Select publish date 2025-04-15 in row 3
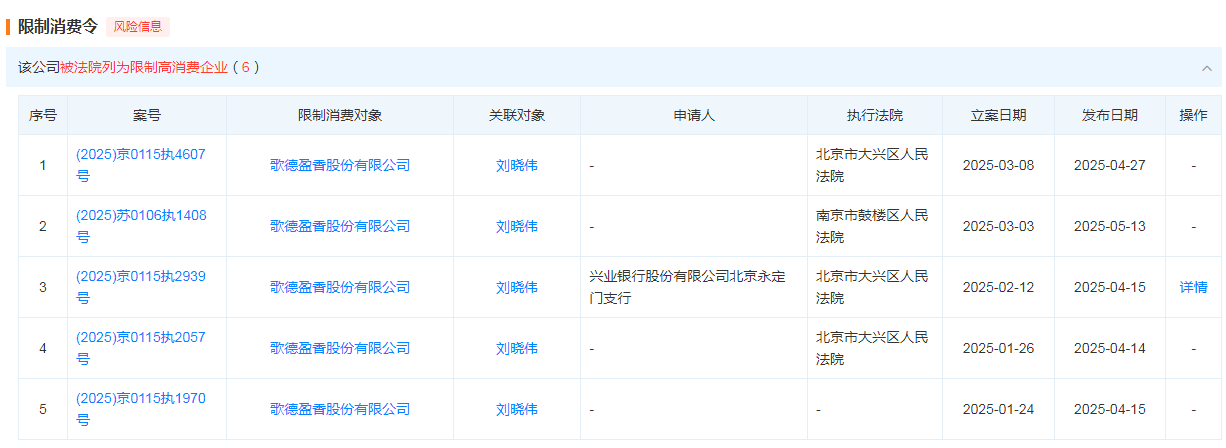Image resolution: width=1226 pixels, height=448 pixels. pos(1110,287)
